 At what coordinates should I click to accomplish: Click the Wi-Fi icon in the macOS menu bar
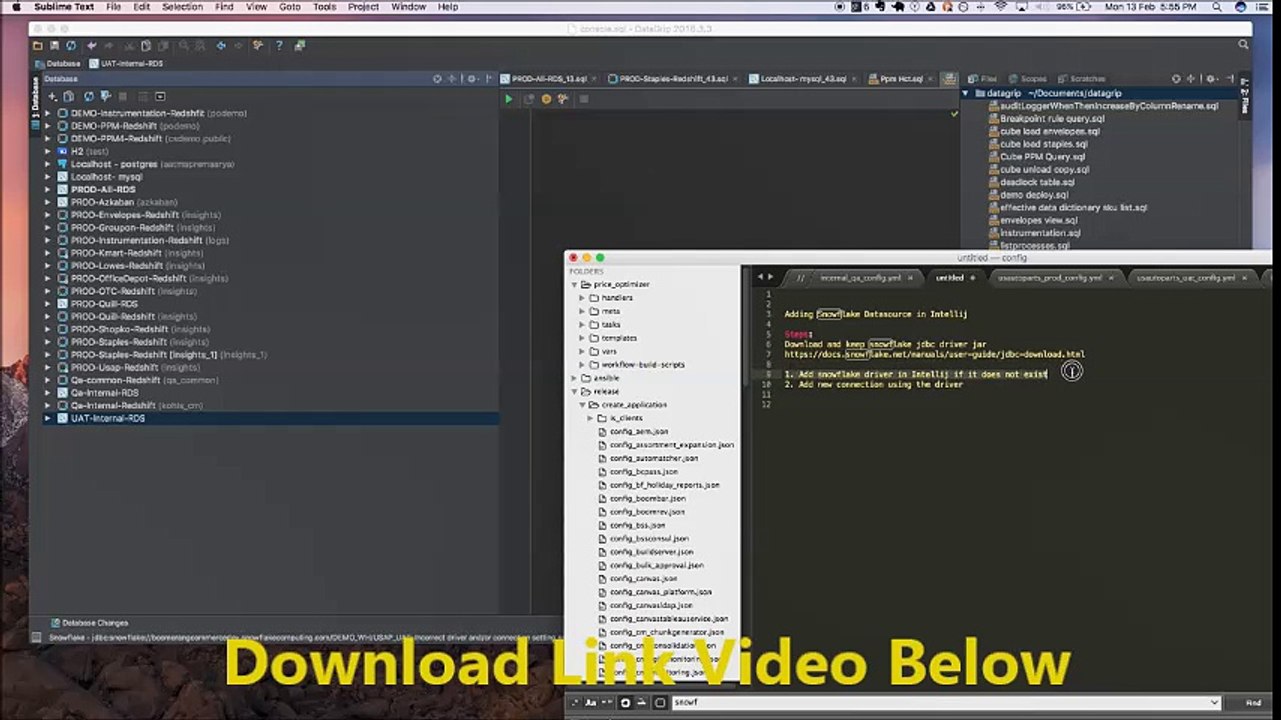click(1002, 7)
